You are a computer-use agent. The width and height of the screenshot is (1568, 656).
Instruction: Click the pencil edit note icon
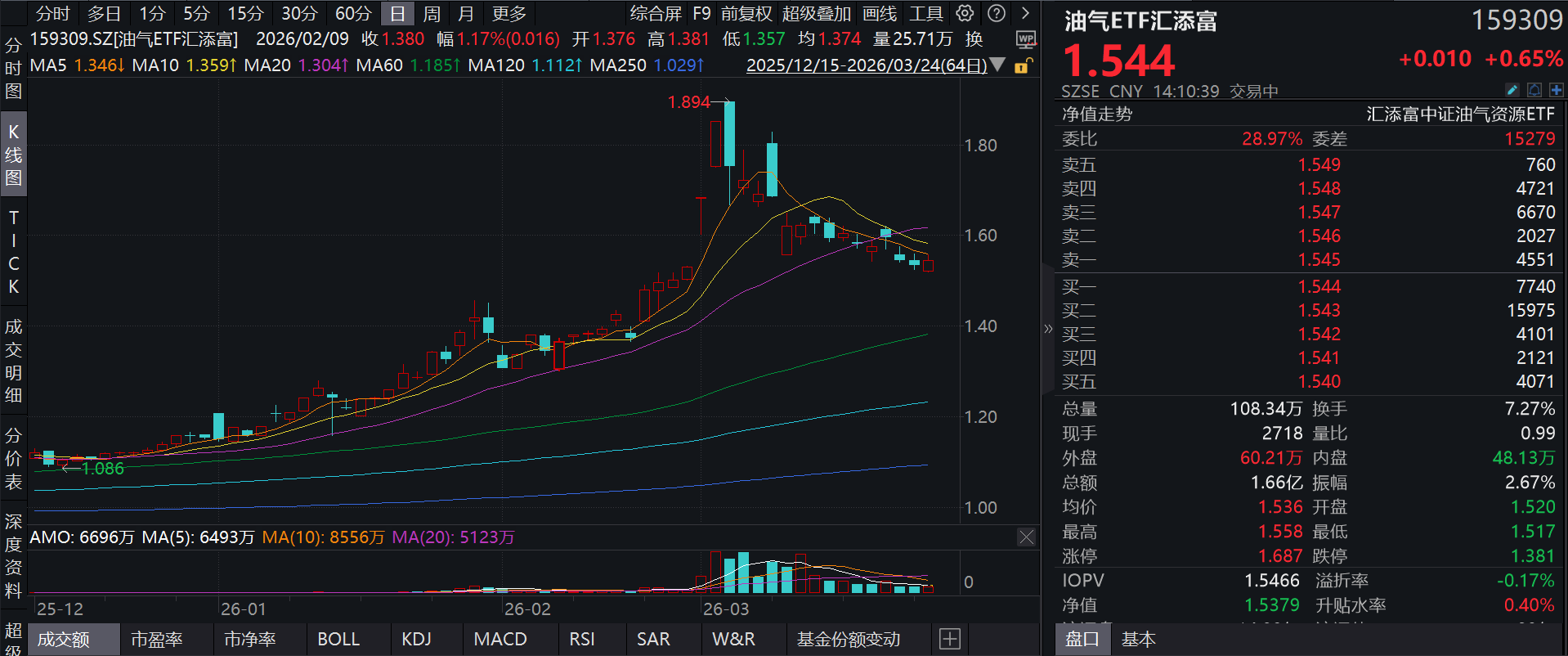click(x=1512, y=90)
